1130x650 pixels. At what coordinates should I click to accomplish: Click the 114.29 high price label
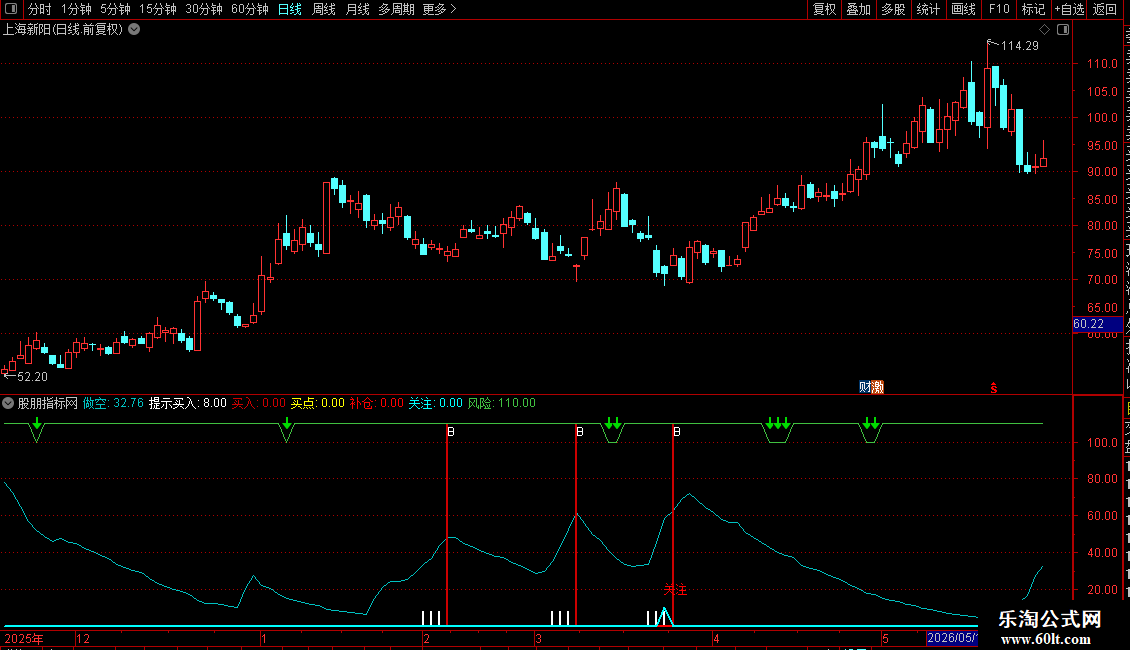tap(1020, 46)
